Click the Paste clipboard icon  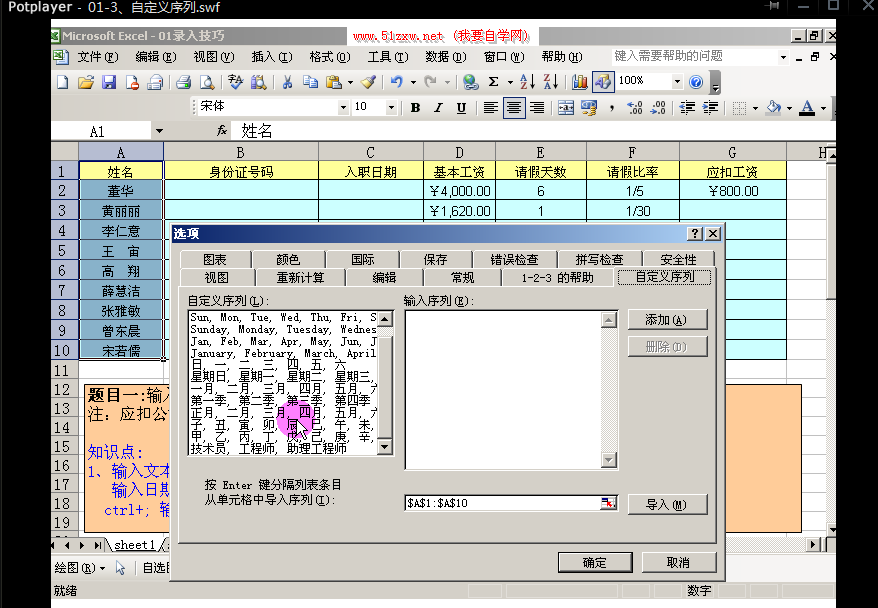334,82
